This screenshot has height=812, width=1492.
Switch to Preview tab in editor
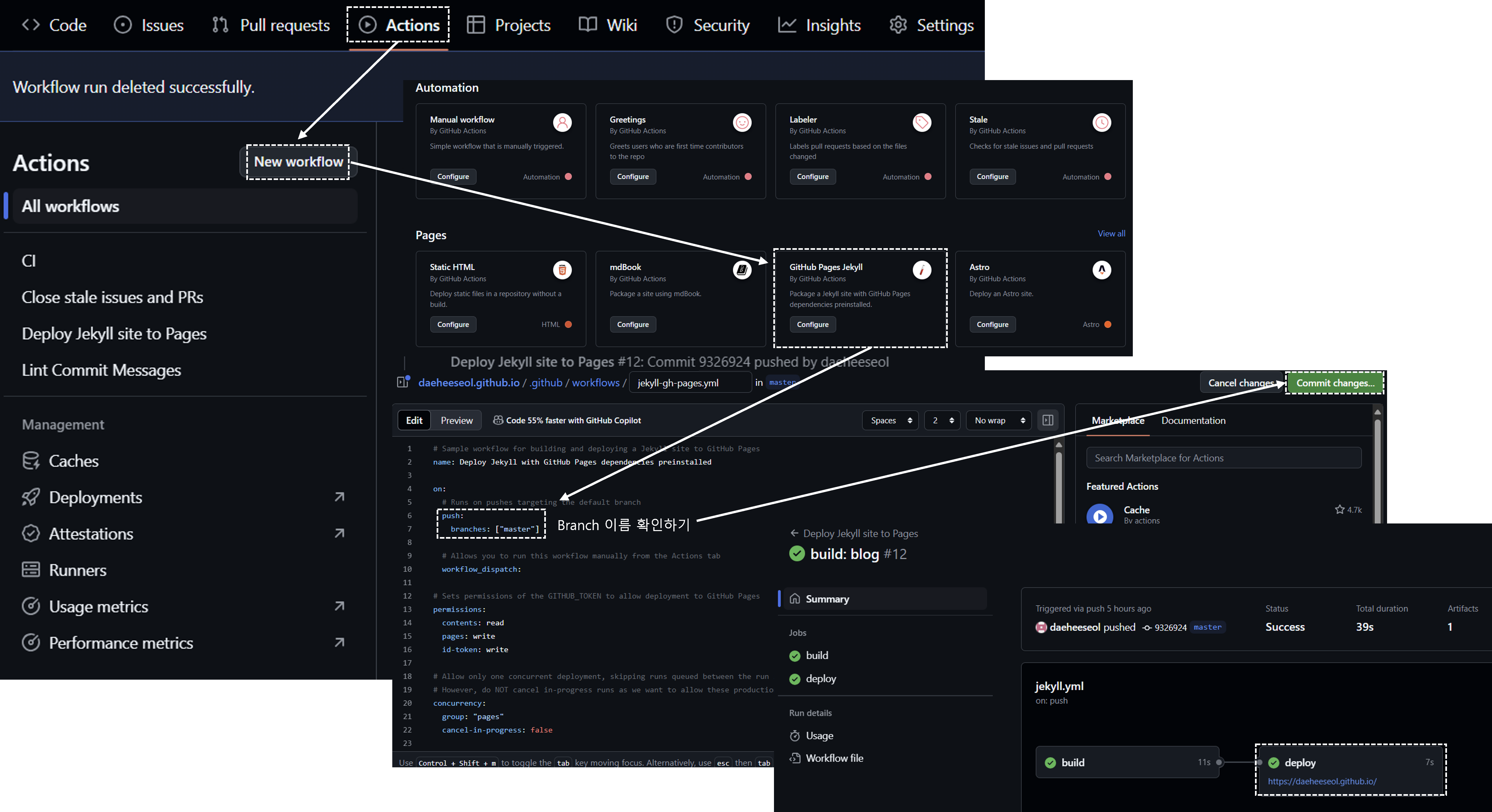click(457, 421)
